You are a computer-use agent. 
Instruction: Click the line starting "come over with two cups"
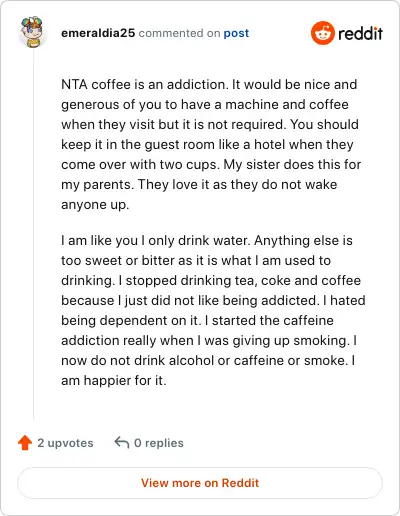(211, 164)
